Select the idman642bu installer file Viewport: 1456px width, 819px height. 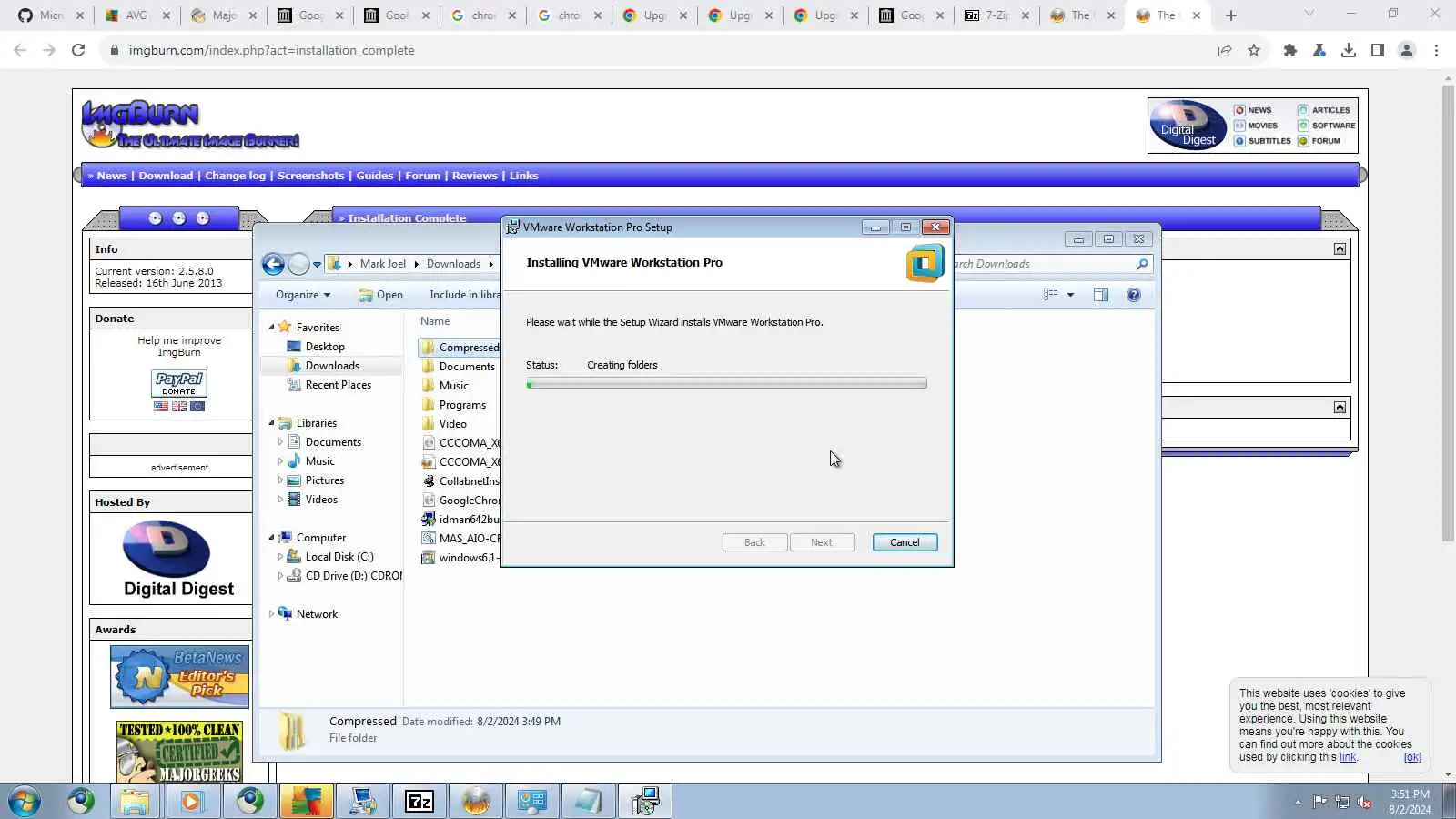click(460, 520)
